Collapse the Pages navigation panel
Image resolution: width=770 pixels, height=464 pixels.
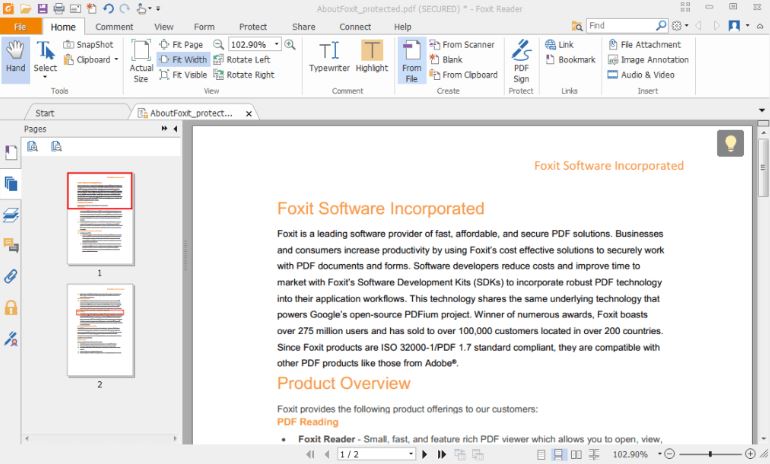pos(175,129)
